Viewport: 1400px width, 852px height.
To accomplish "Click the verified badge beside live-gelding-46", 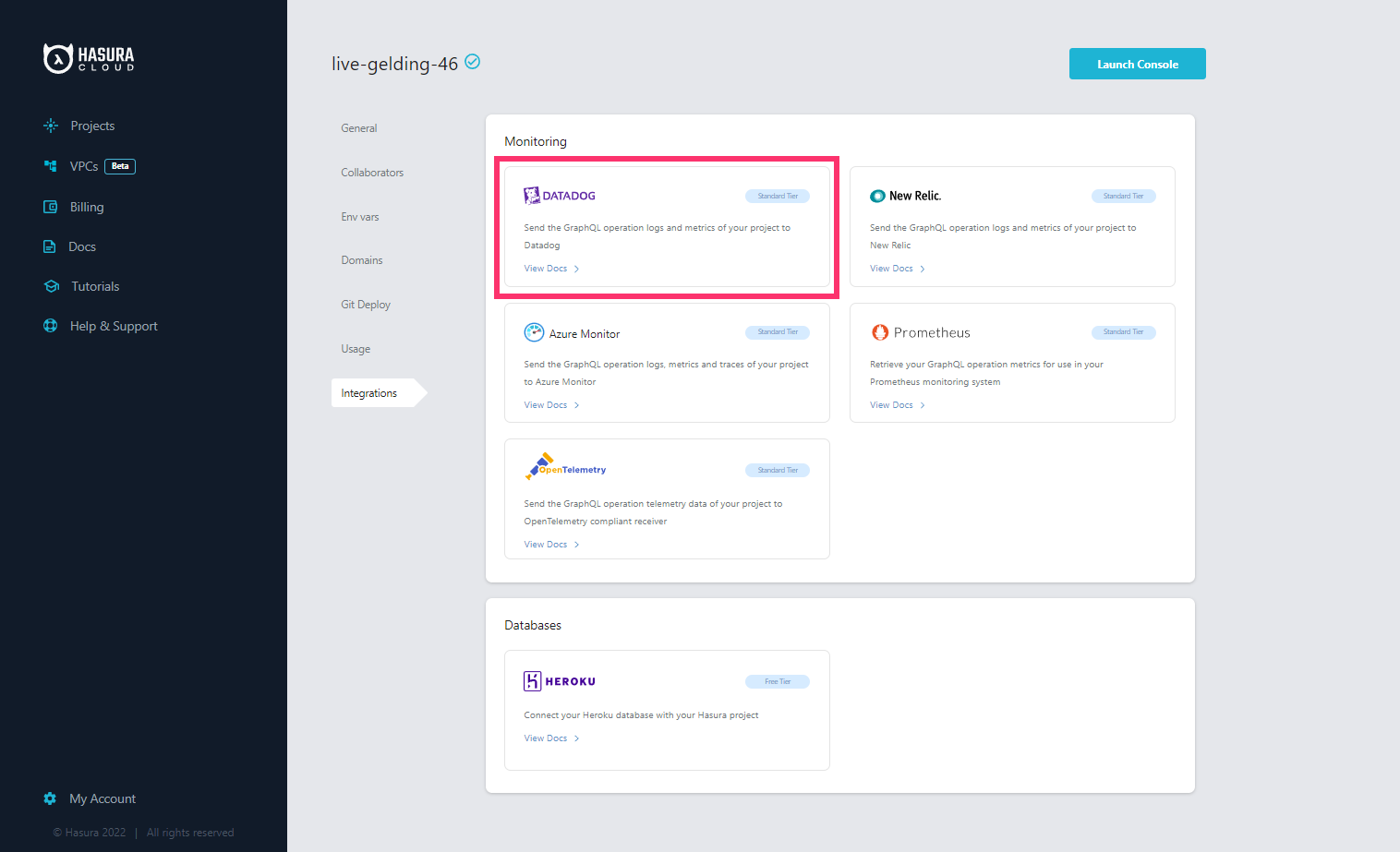I will 472,62.
